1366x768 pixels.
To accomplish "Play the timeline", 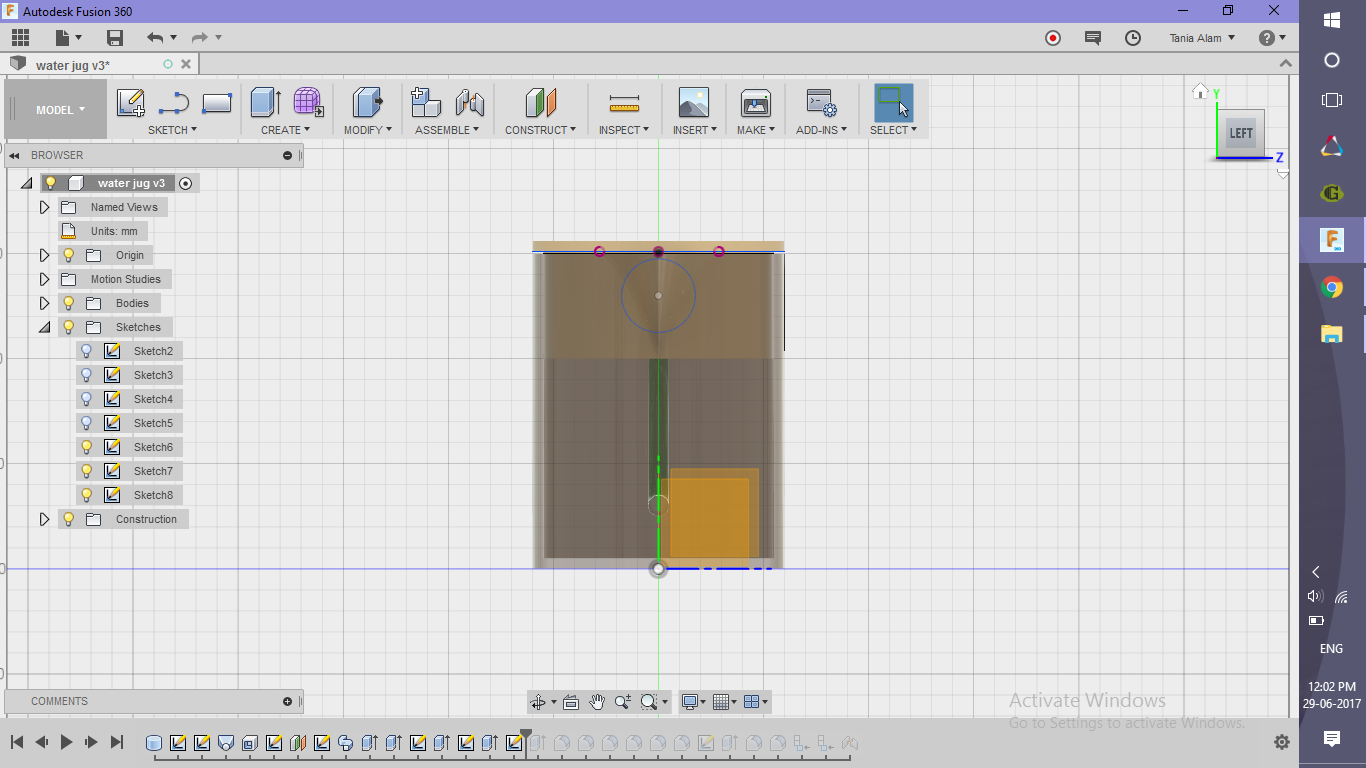I will click(66, 742).
